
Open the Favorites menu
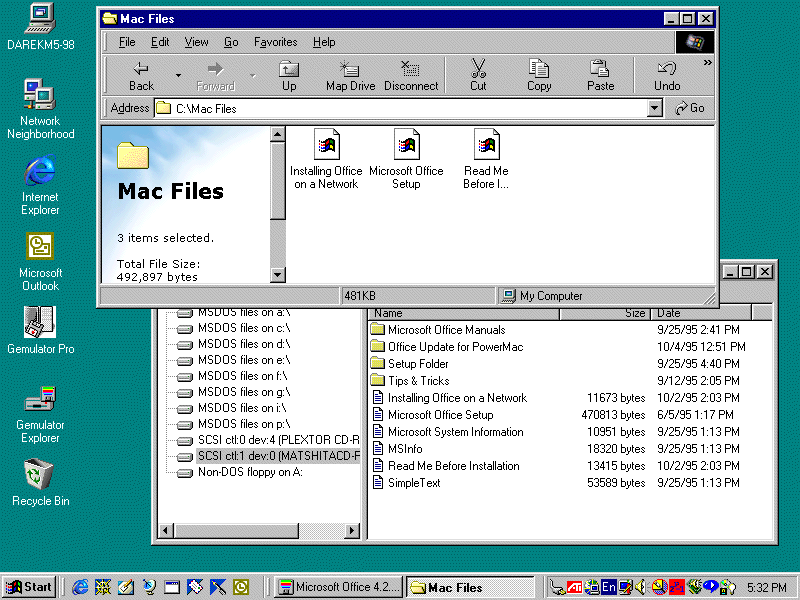click(x=276, y=42)
